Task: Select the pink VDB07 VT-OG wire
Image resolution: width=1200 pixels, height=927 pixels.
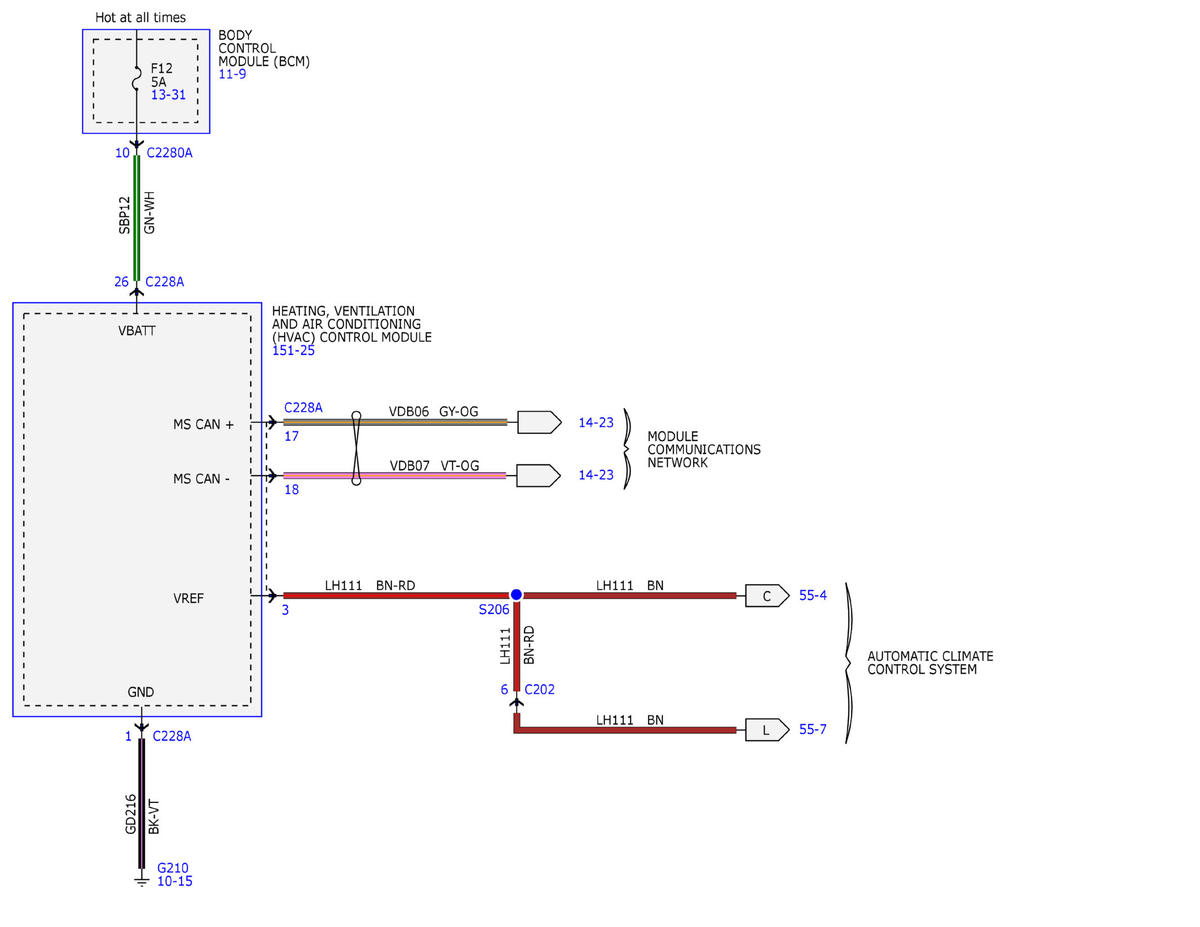Action: tap(395, 475)
